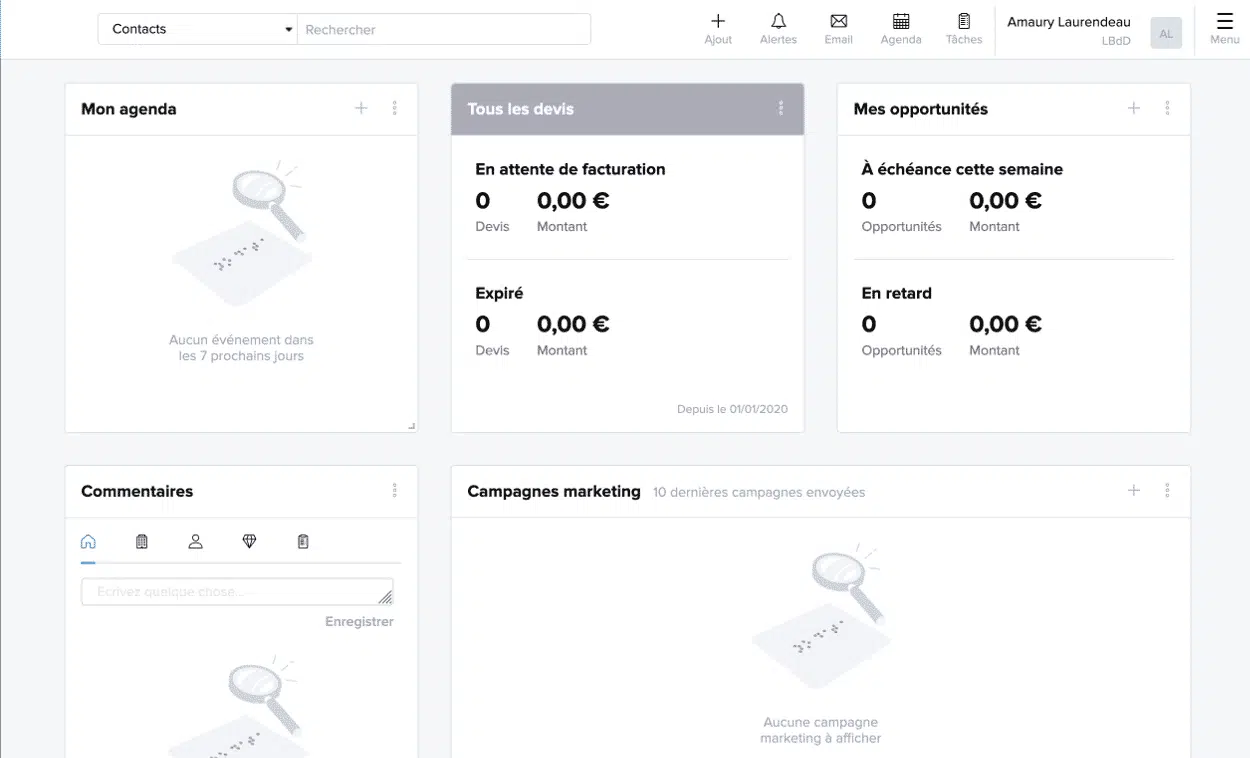Click the À échéance cette semaine heading
The image size is (1250, 758).
coord(962,169)
